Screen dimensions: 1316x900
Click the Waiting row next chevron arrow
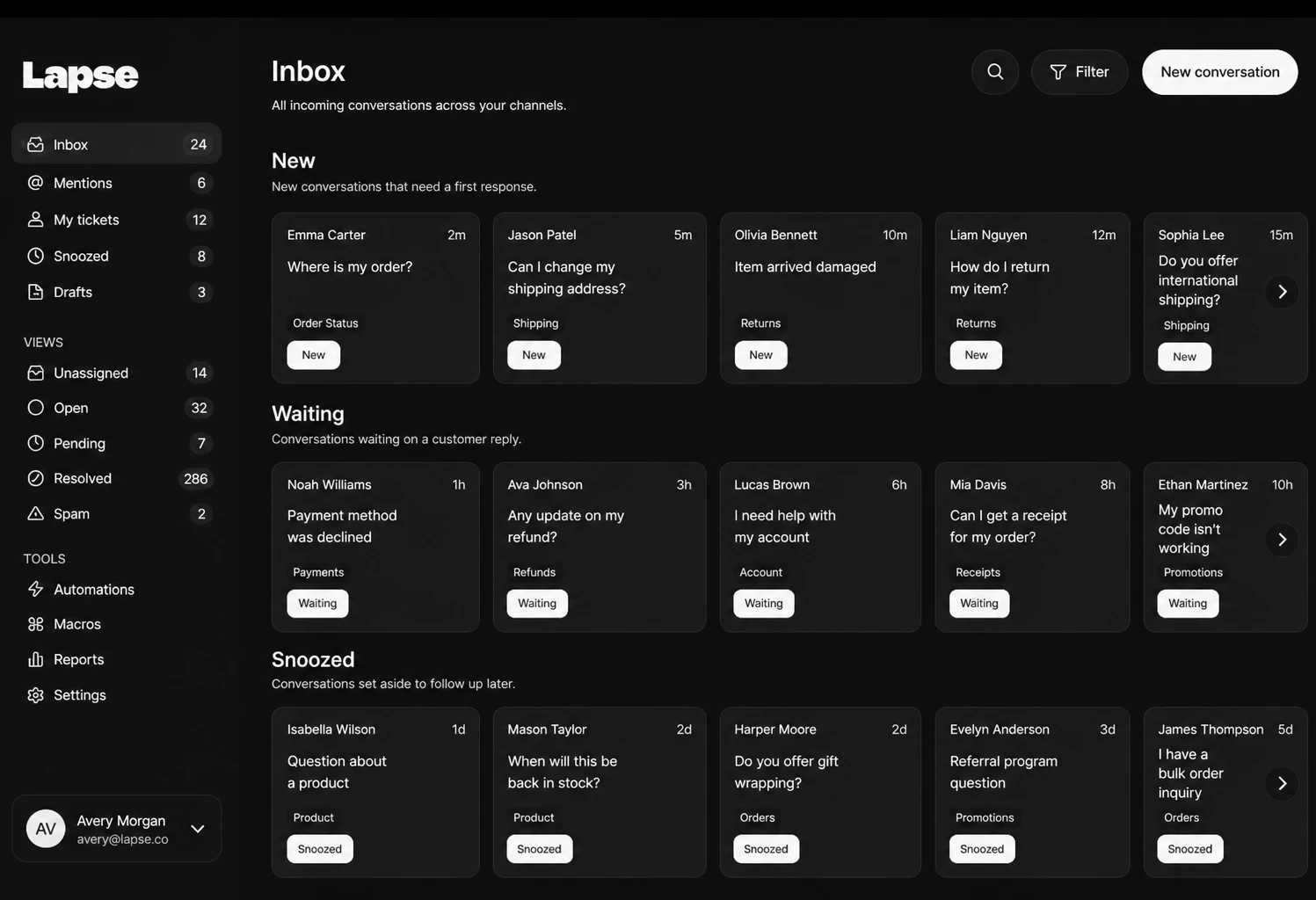1282,540
